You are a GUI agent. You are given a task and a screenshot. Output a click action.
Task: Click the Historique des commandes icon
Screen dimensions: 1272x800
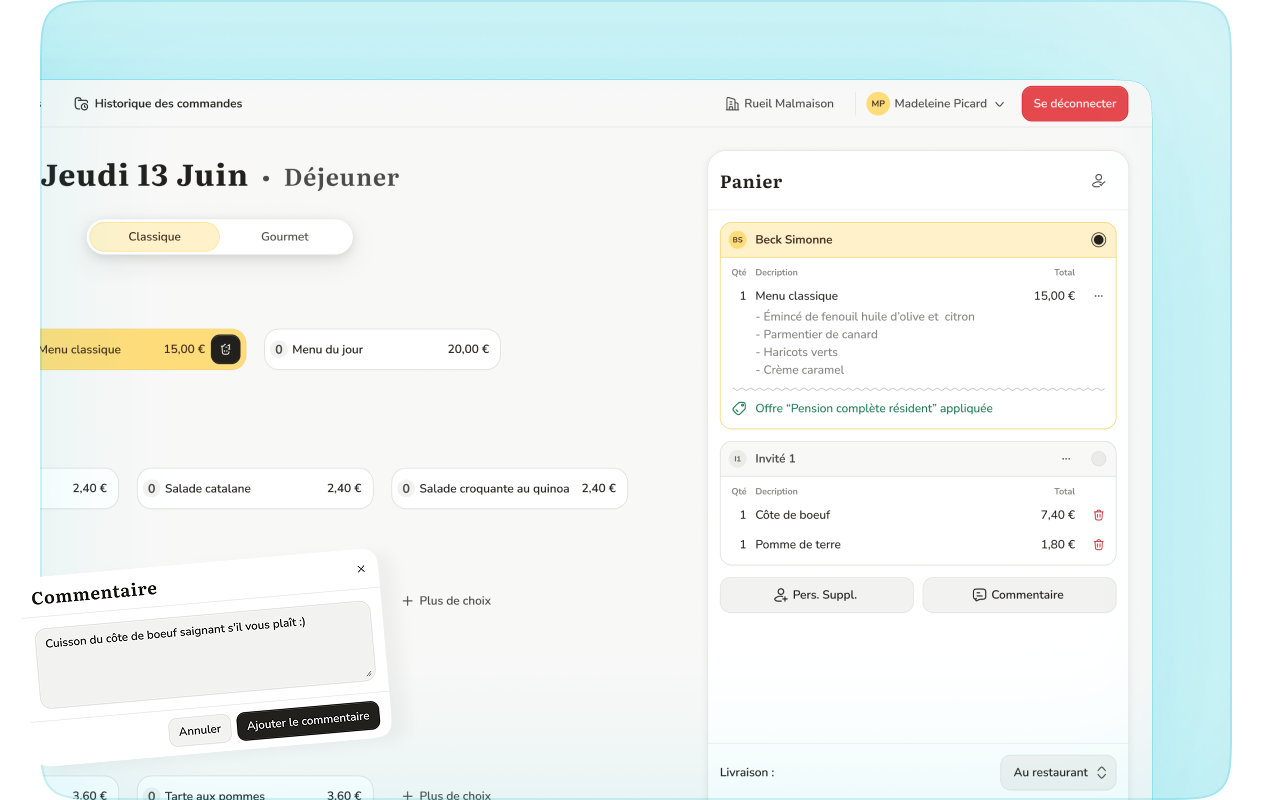coord(81,104)
